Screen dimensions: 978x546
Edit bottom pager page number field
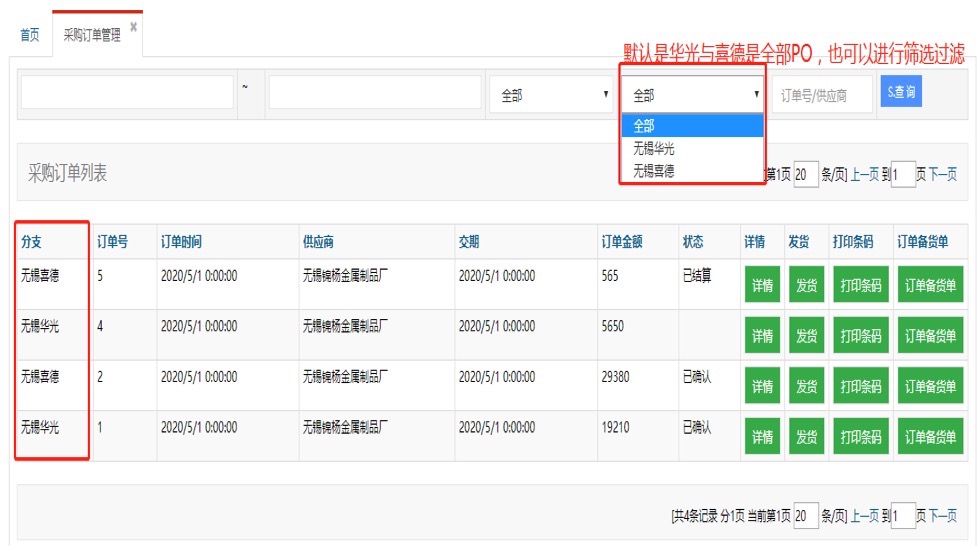point(903,515)
